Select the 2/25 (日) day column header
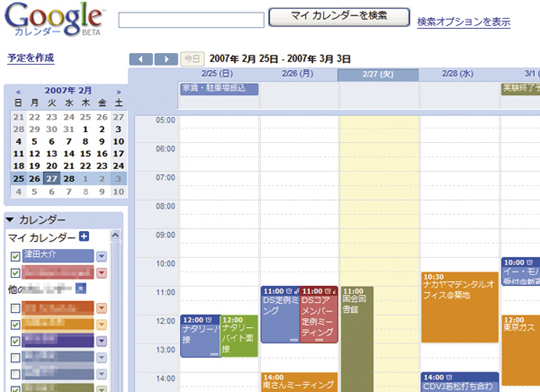Image resolution: width=540 pixels, height=392 pixels. tap(217, 74)
